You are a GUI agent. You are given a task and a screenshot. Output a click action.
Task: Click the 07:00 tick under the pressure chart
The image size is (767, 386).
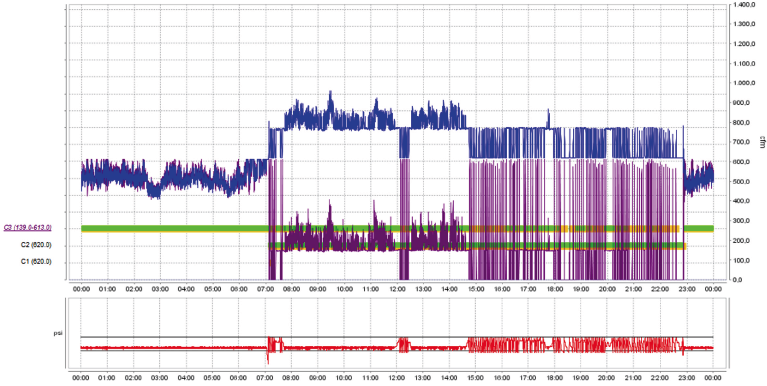[x=266, y=378]
